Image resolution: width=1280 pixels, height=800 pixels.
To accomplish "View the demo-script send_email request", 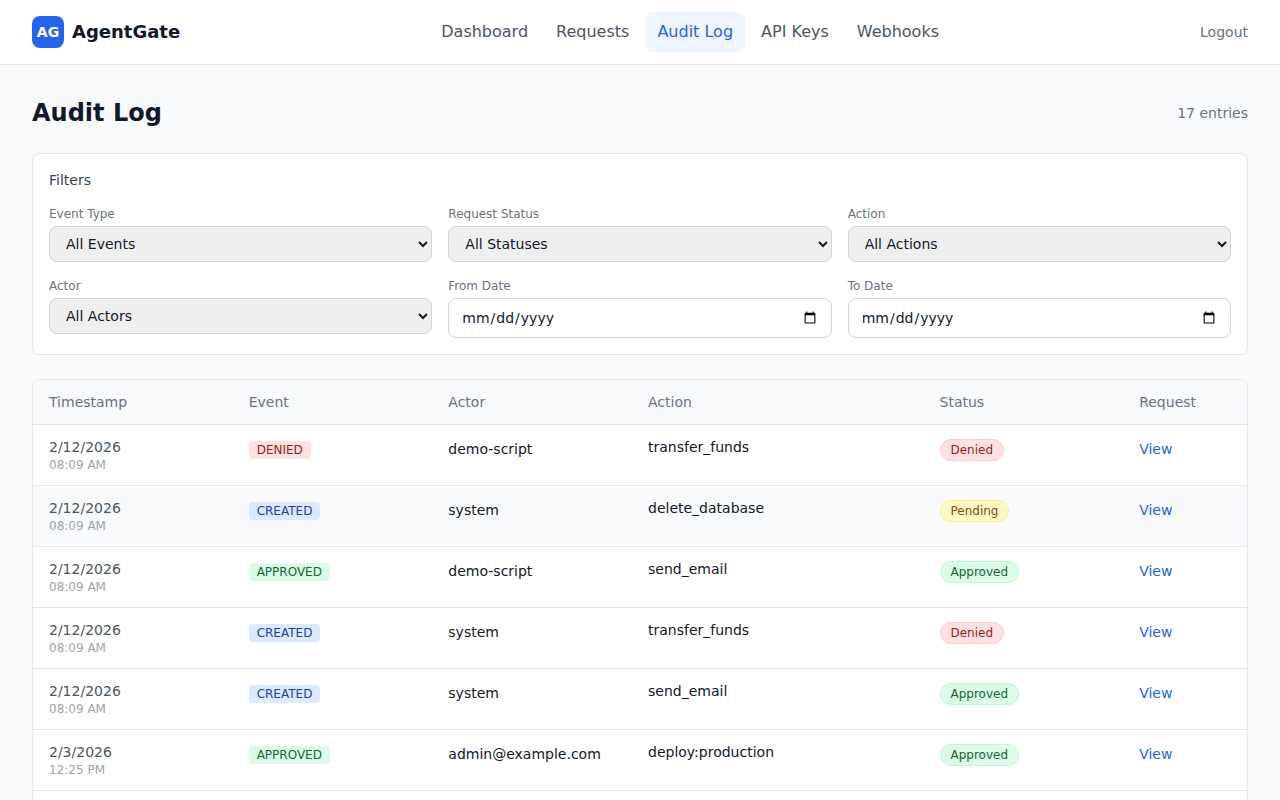I will [x=1155, y=571].
